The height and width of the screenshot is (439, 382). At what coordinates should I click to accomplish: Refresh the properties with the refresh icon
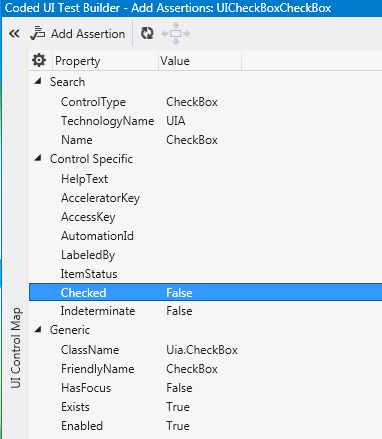click(x=147, y=33)
